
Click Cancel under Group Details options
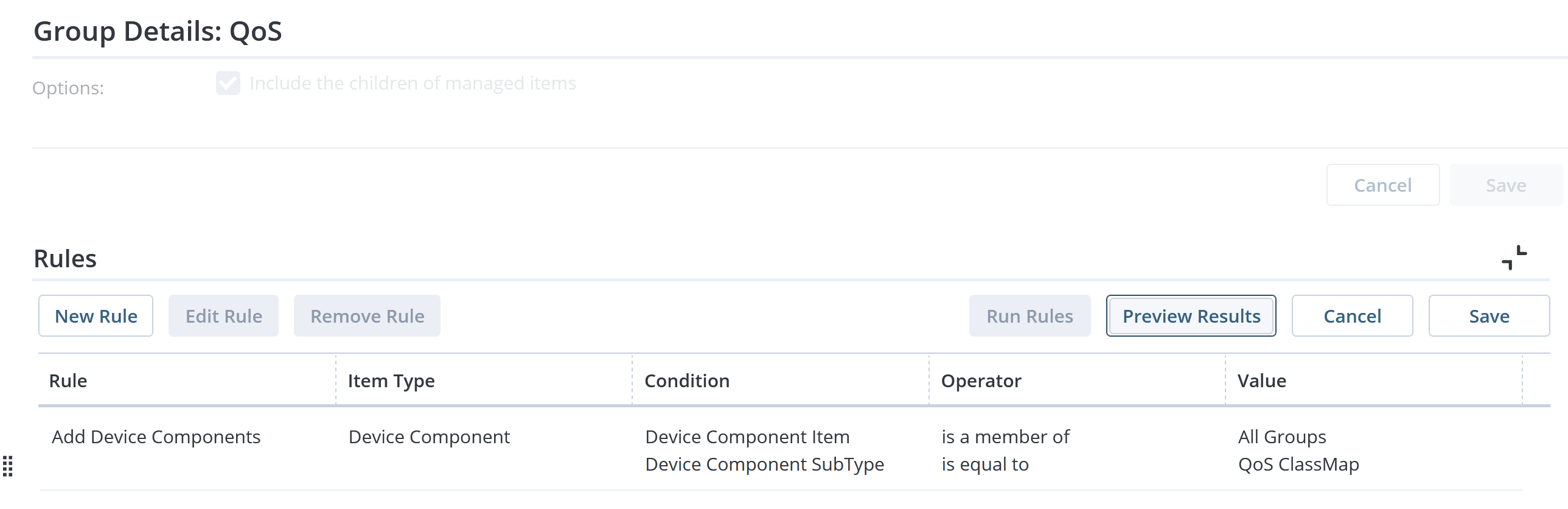1383,185
